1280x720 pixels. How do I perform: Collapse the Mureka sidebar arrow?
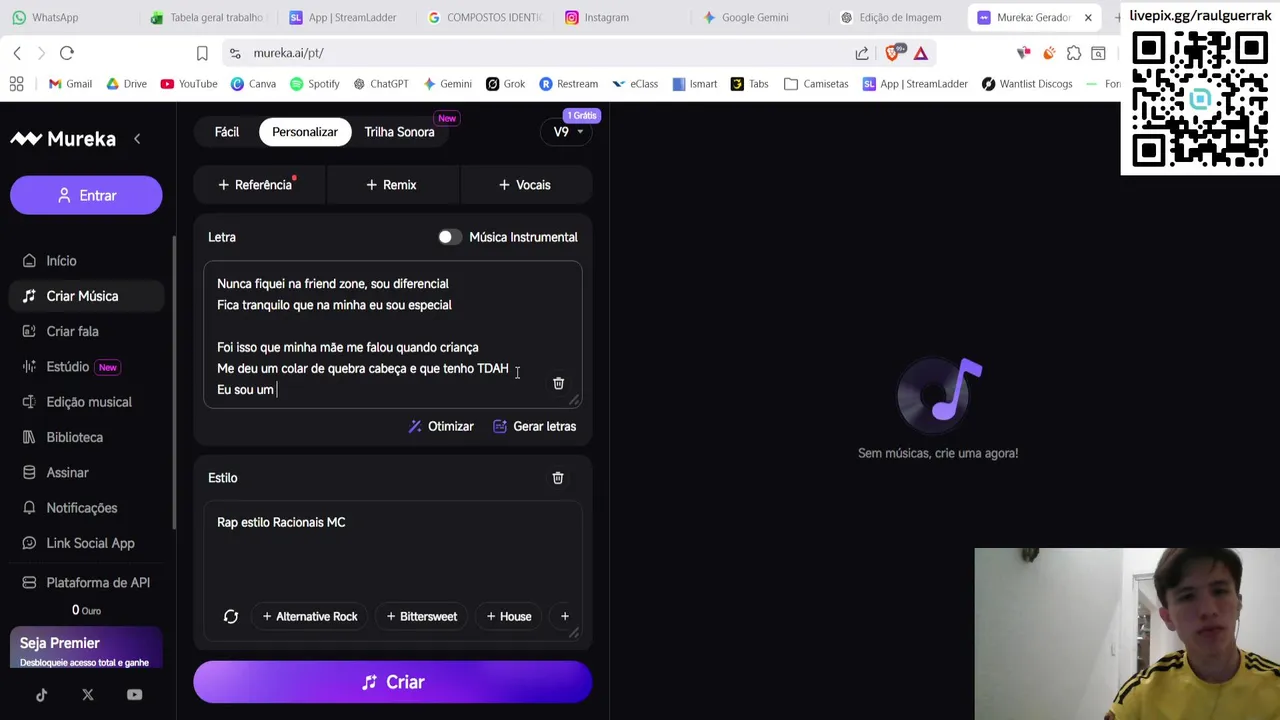(137, 139)
